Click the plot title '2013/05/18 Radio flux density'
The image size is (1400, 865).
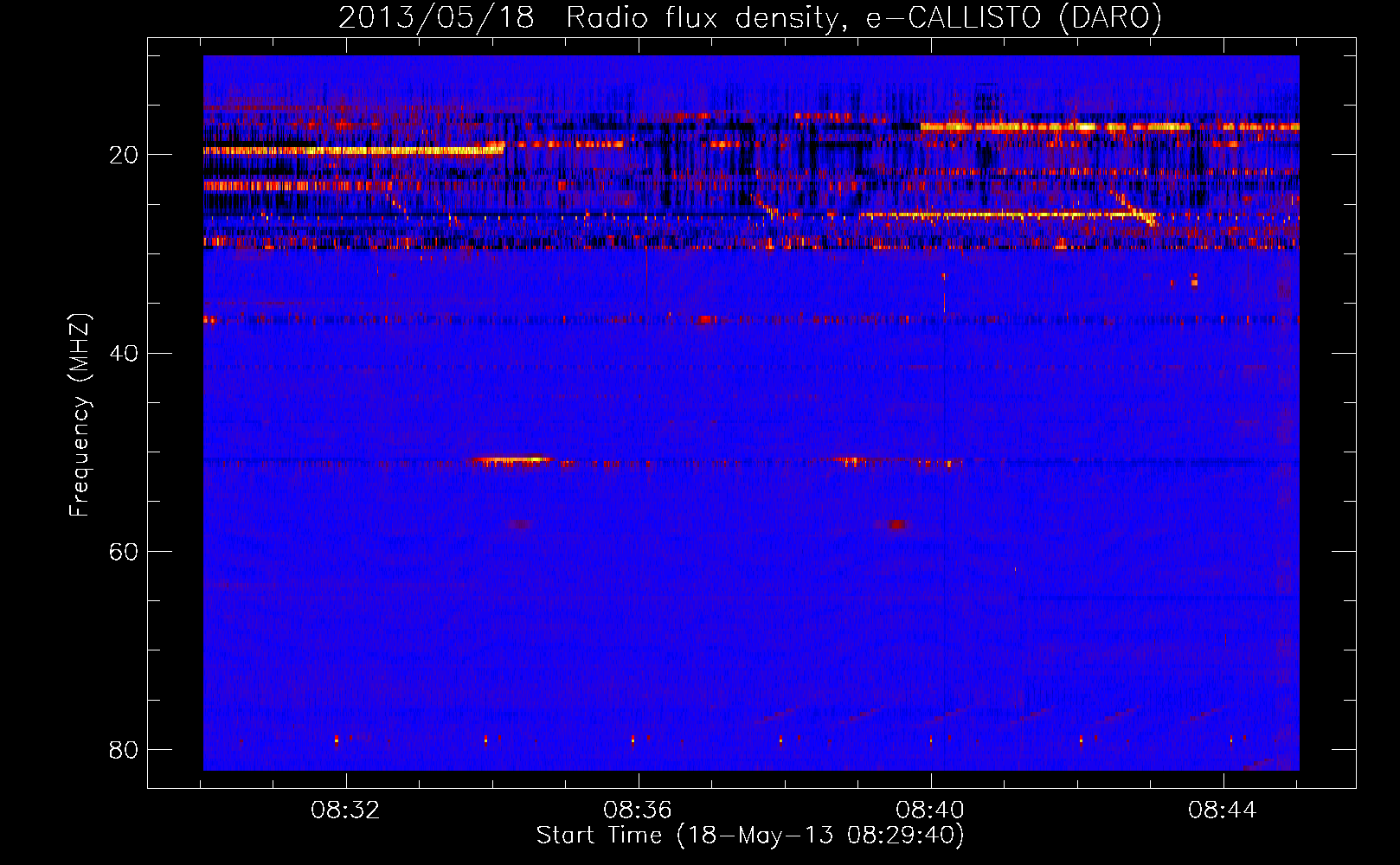pos(749,18)
